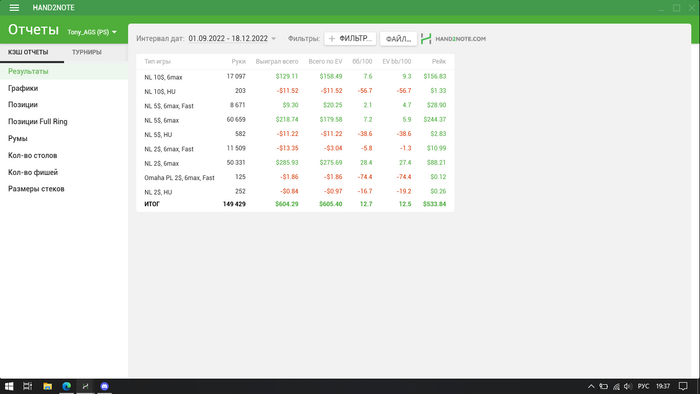Open the hamburger menu in Hand2Note
Screen dimensions: 700x394
click(14, 8)
